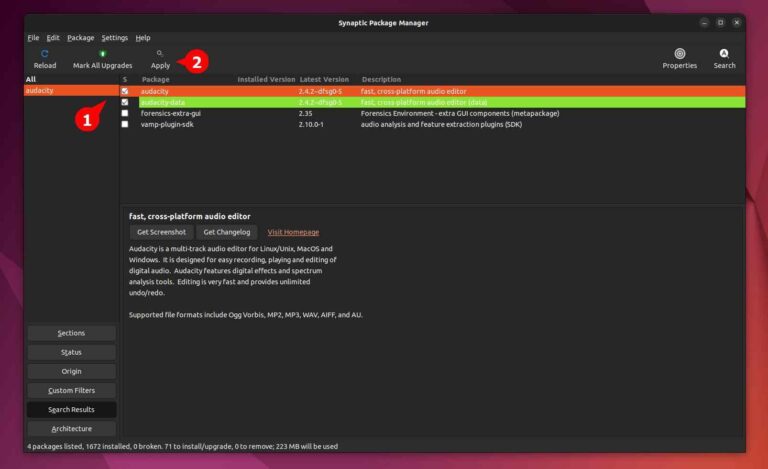Select 'All' in the left filter list
Viewport: 768px width, 469px height.
pos(72,79)
